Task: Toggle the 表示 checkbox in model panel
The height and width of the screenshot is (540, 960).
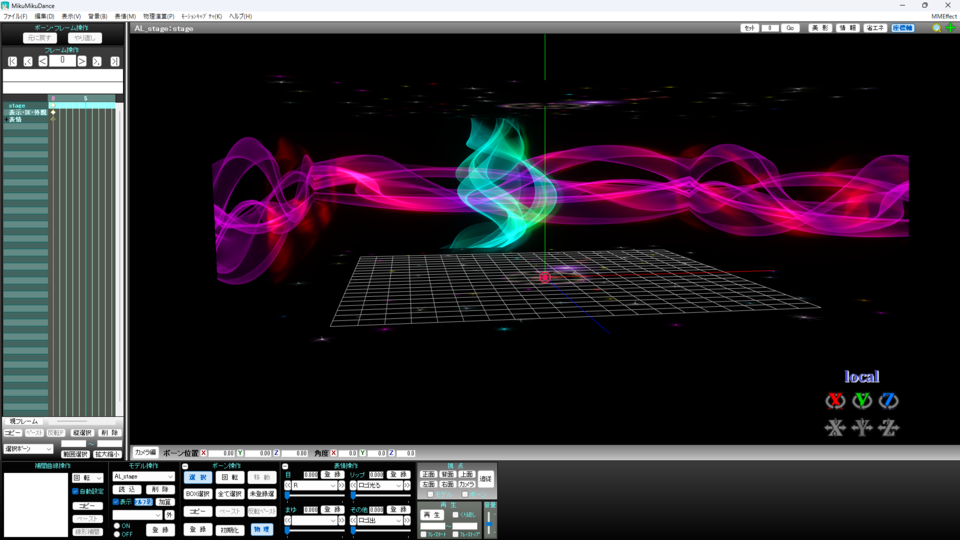Action: 116,502
